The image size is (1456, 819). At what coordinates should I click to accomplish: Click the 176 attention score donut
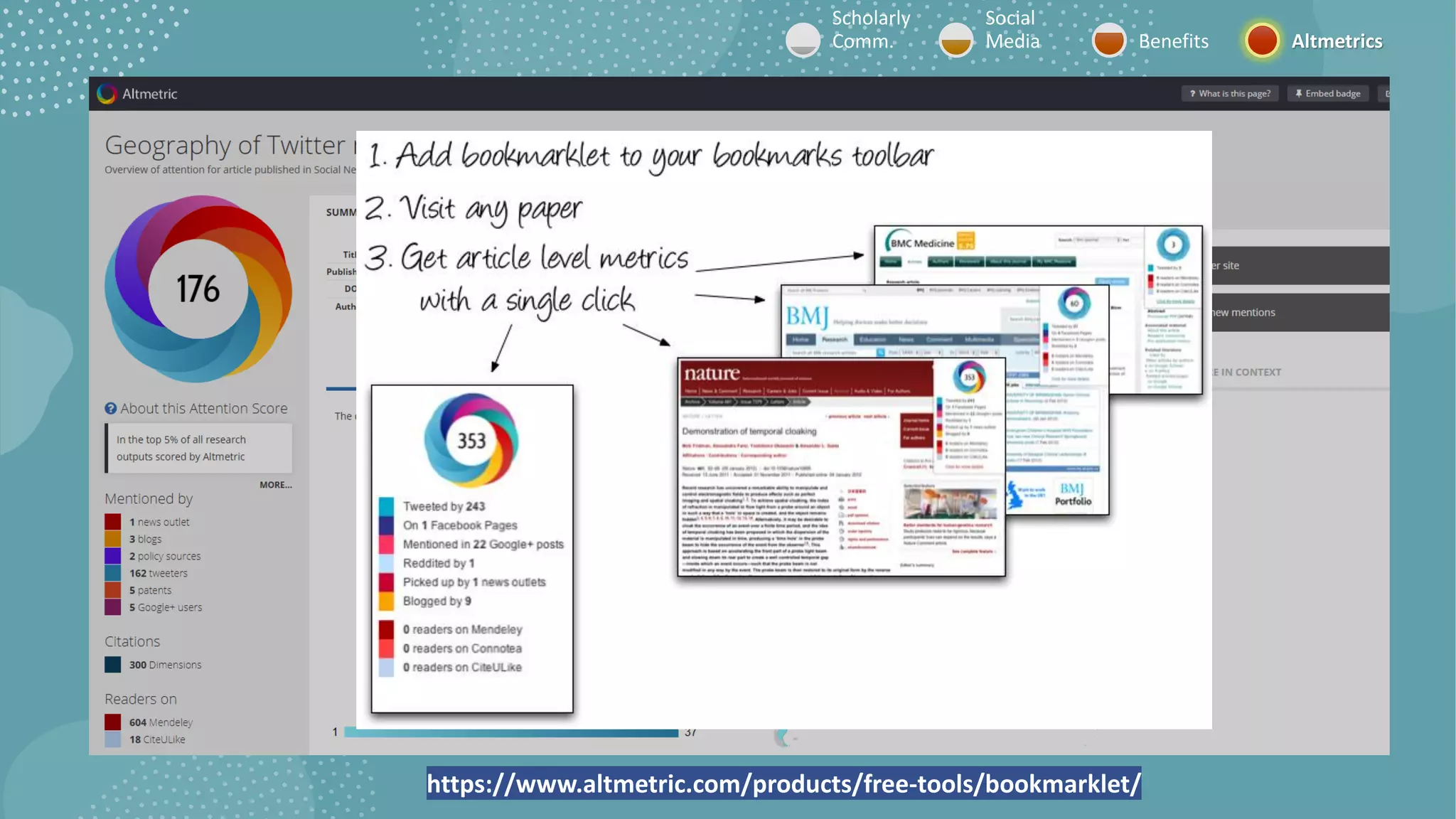(x=198, y=289)
